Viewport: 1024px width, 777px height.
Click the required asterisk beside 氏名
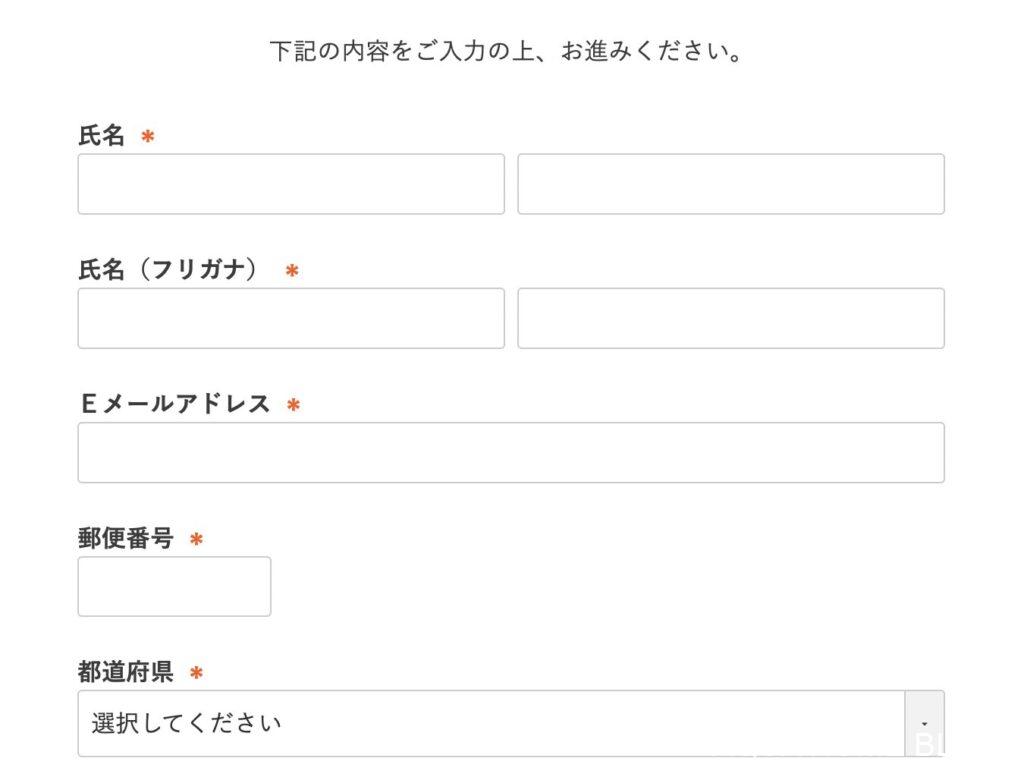[148, 137]
